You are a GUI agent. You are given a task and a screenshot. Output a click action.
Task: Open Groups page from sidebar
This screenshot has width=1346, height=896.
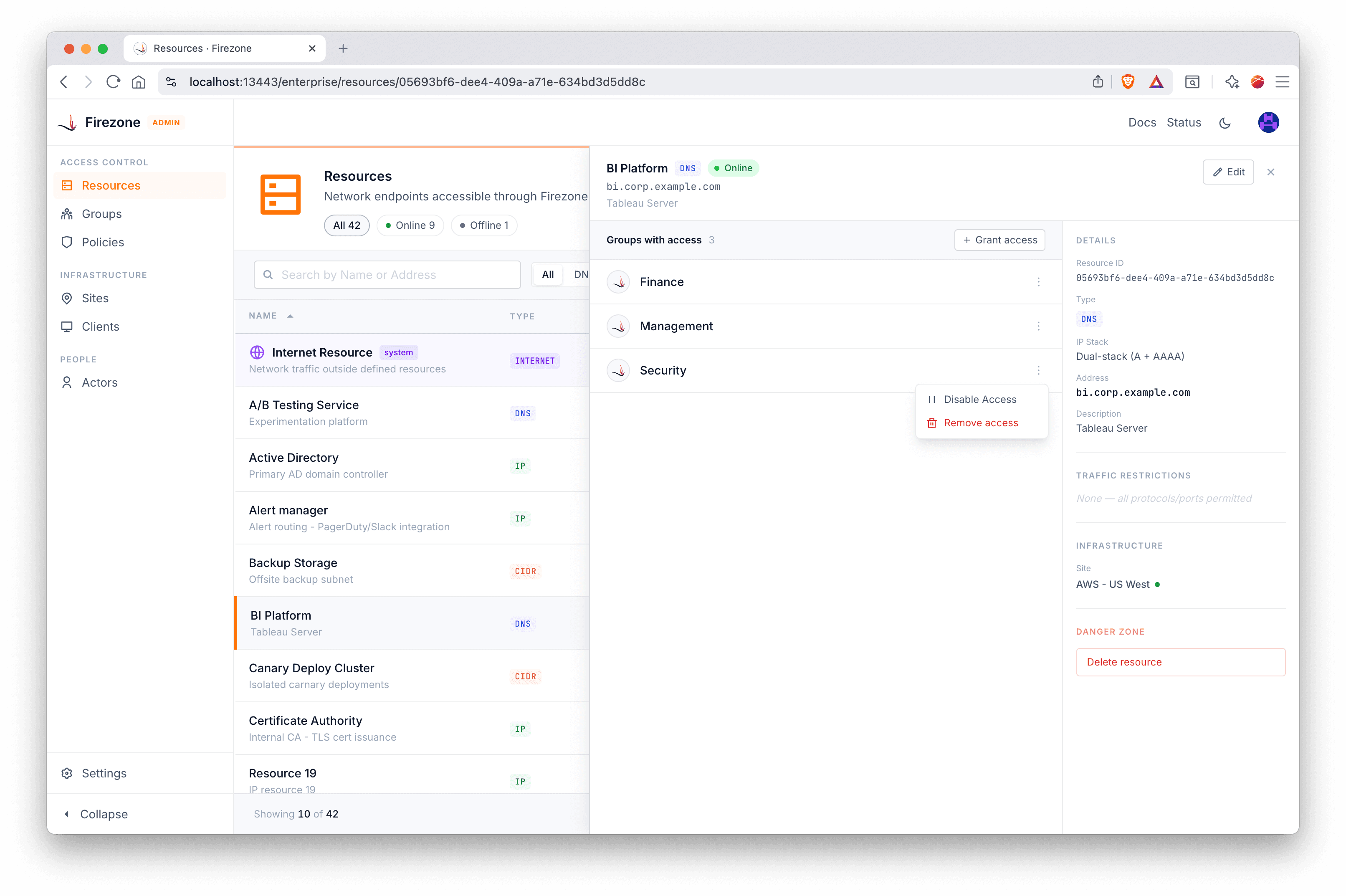point(101,214)
